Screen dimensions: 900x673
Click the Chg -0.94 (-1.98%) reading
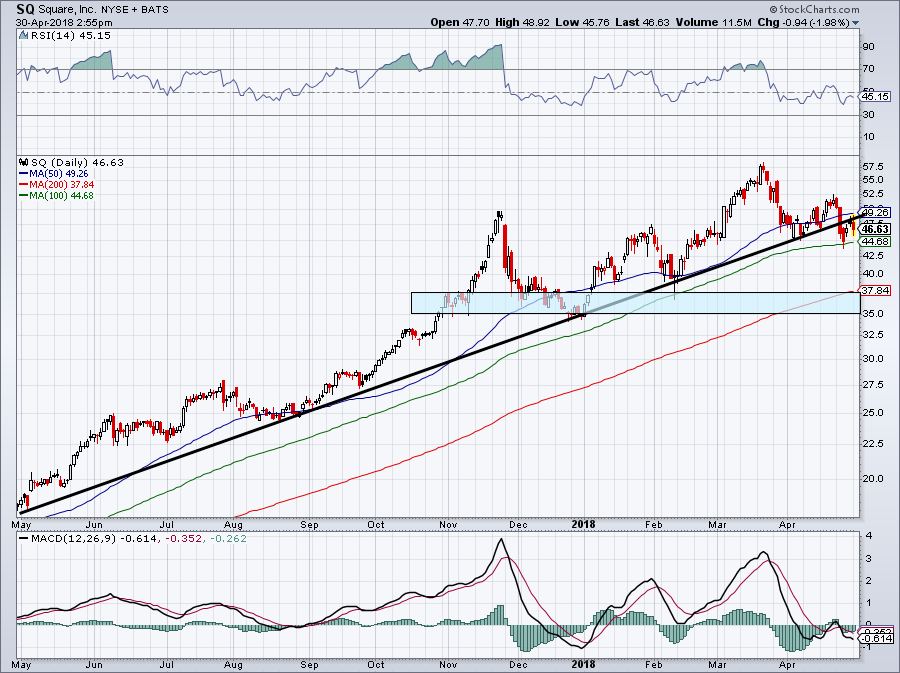pyautogui.click(x=804, y=22)
